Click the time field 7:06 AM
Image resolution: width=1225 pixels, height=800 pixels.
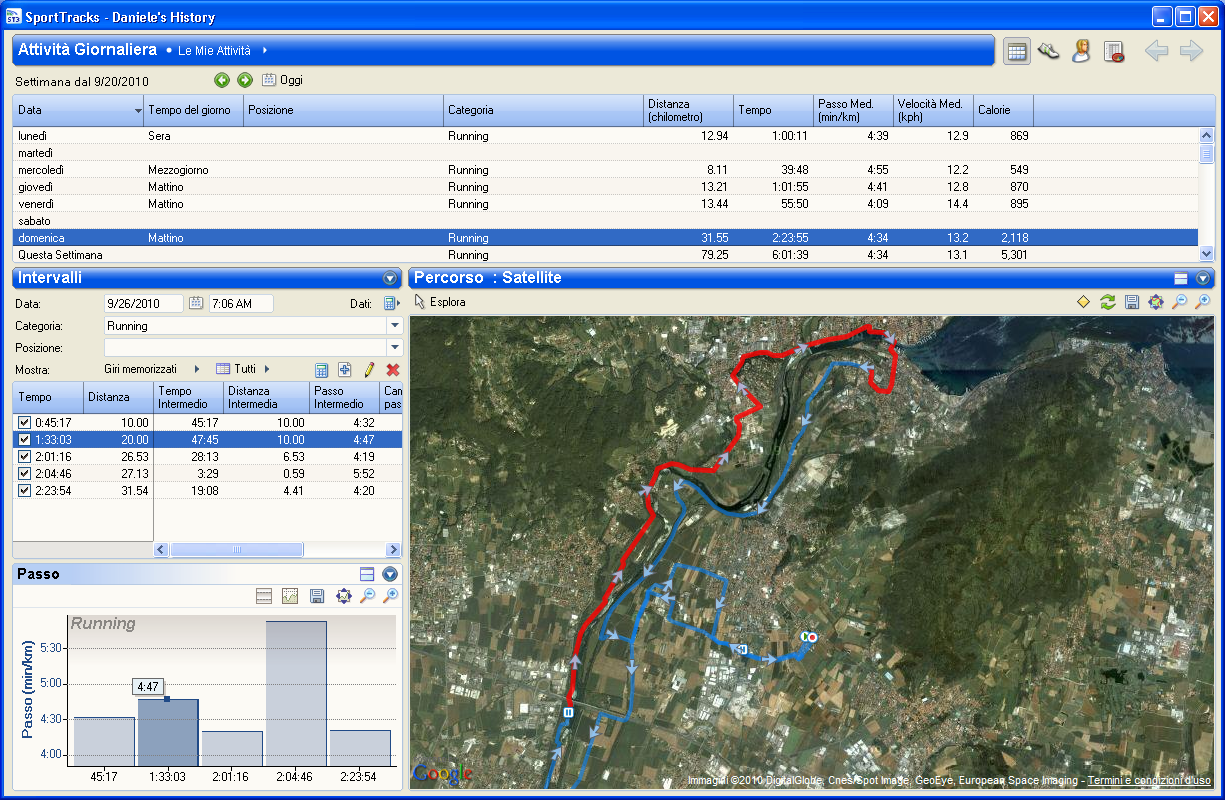point(240,303)
